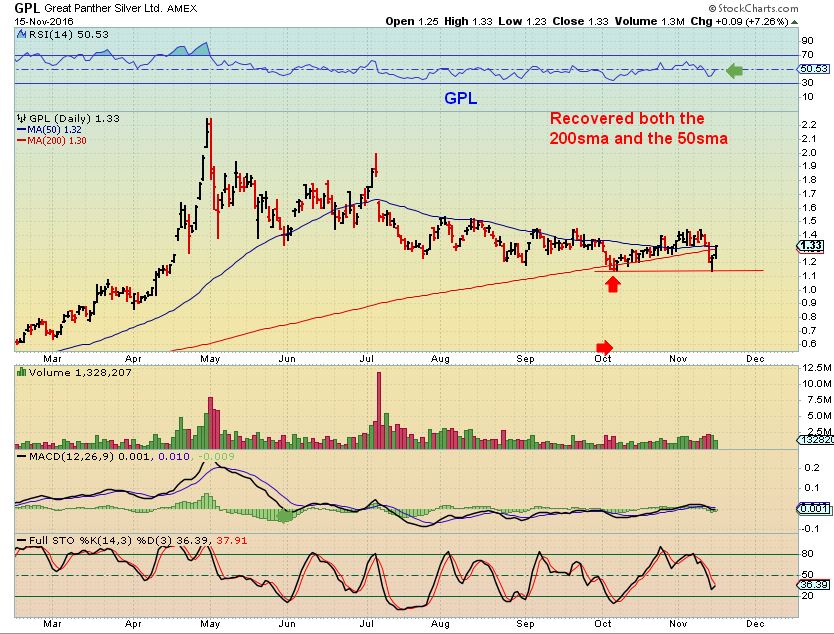Click the 2.0 label on price axis
This screenshot has height=634, width=834.
808,153
